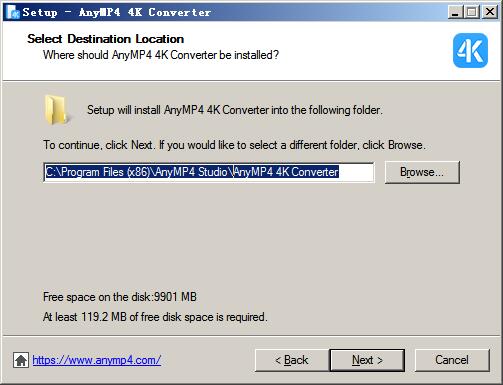Close the setup wizard window
The height and width of the screenshot is (385, 503).
pos(490,12)
